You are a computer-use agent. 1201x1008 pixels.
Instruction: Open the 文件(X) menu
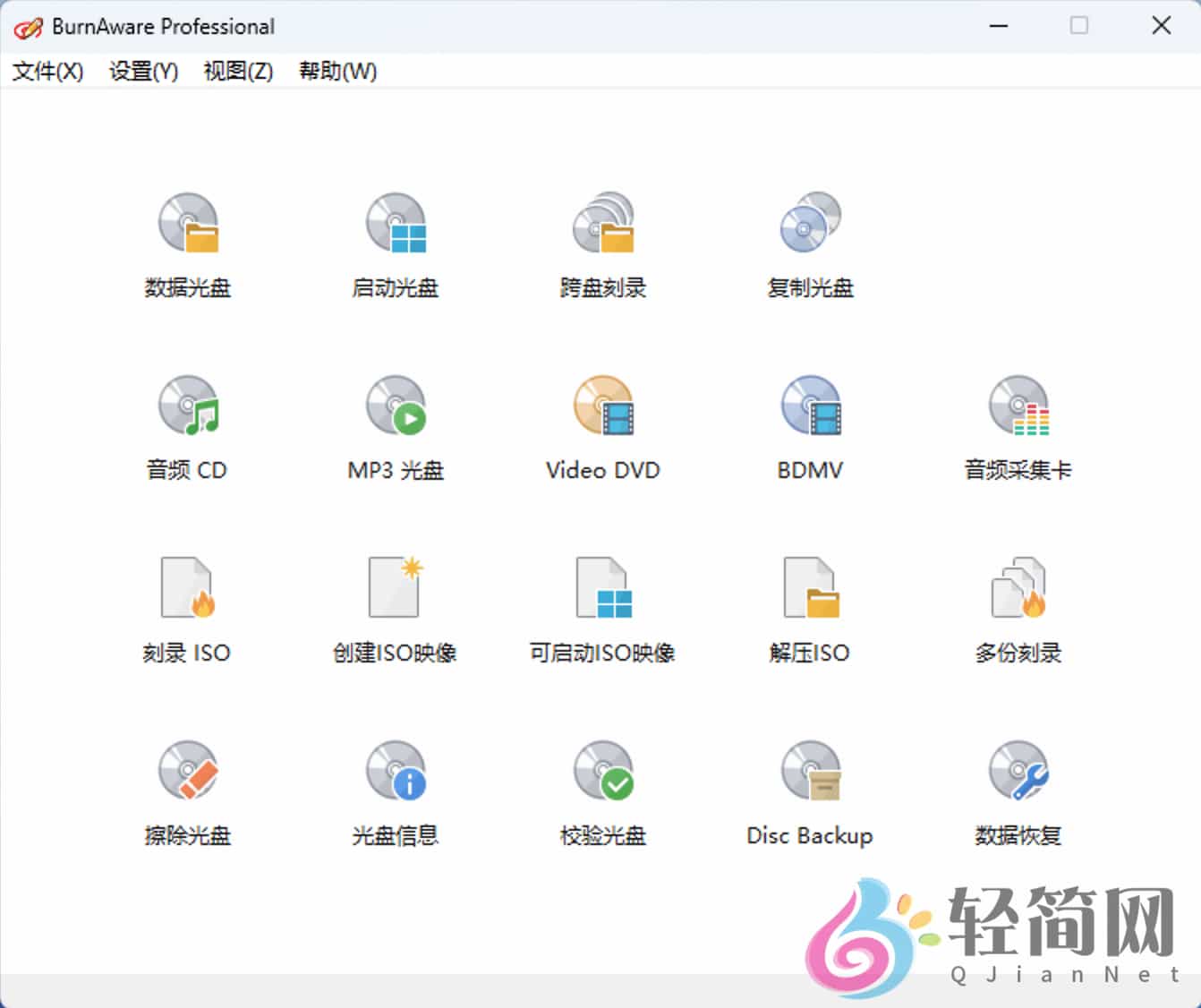click(x=46, y=71)
